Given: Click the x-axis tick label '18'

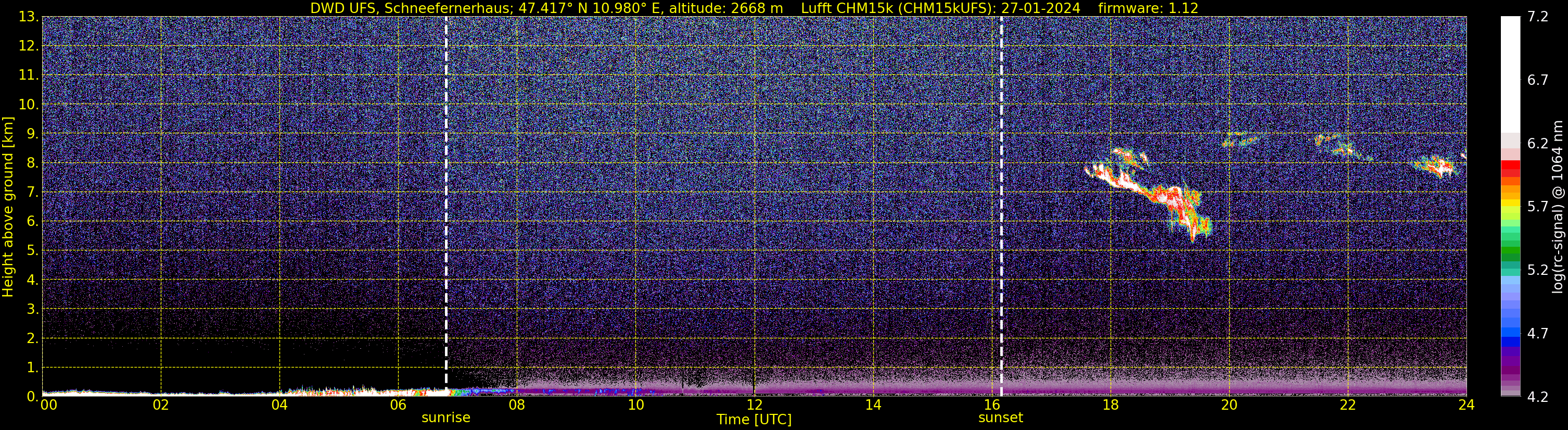Looking at the screenshot, I should 1110,404.
